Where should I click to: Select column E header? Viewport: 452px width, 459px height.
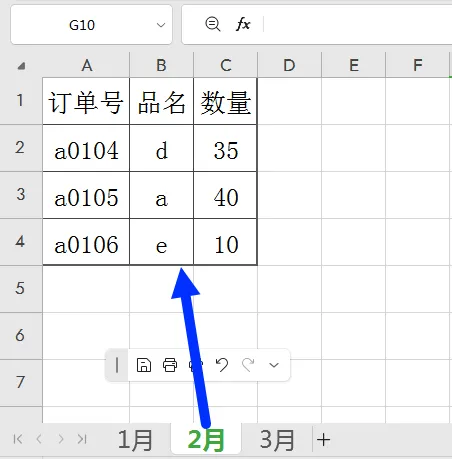(x=354, y=65)
